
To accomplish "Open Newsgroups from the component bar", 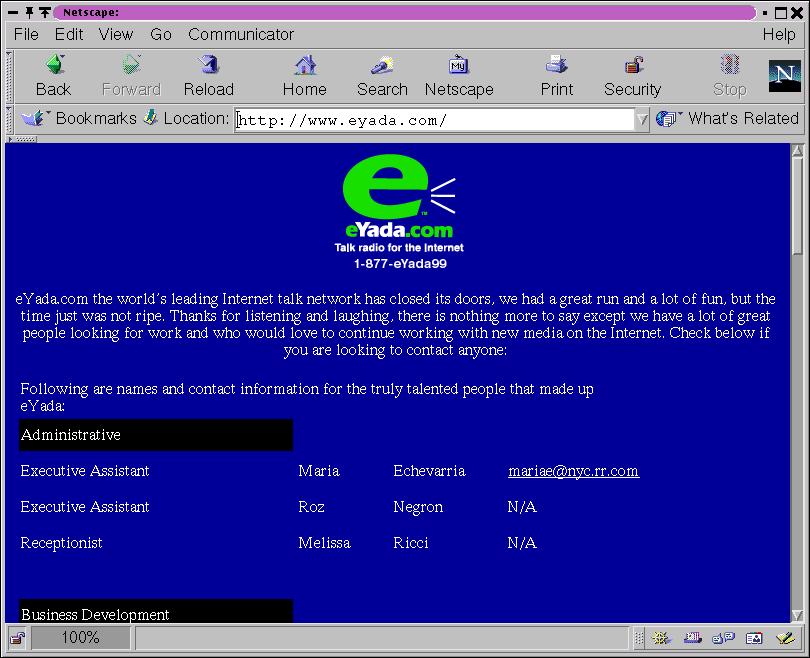I will [x=723, y=638].
